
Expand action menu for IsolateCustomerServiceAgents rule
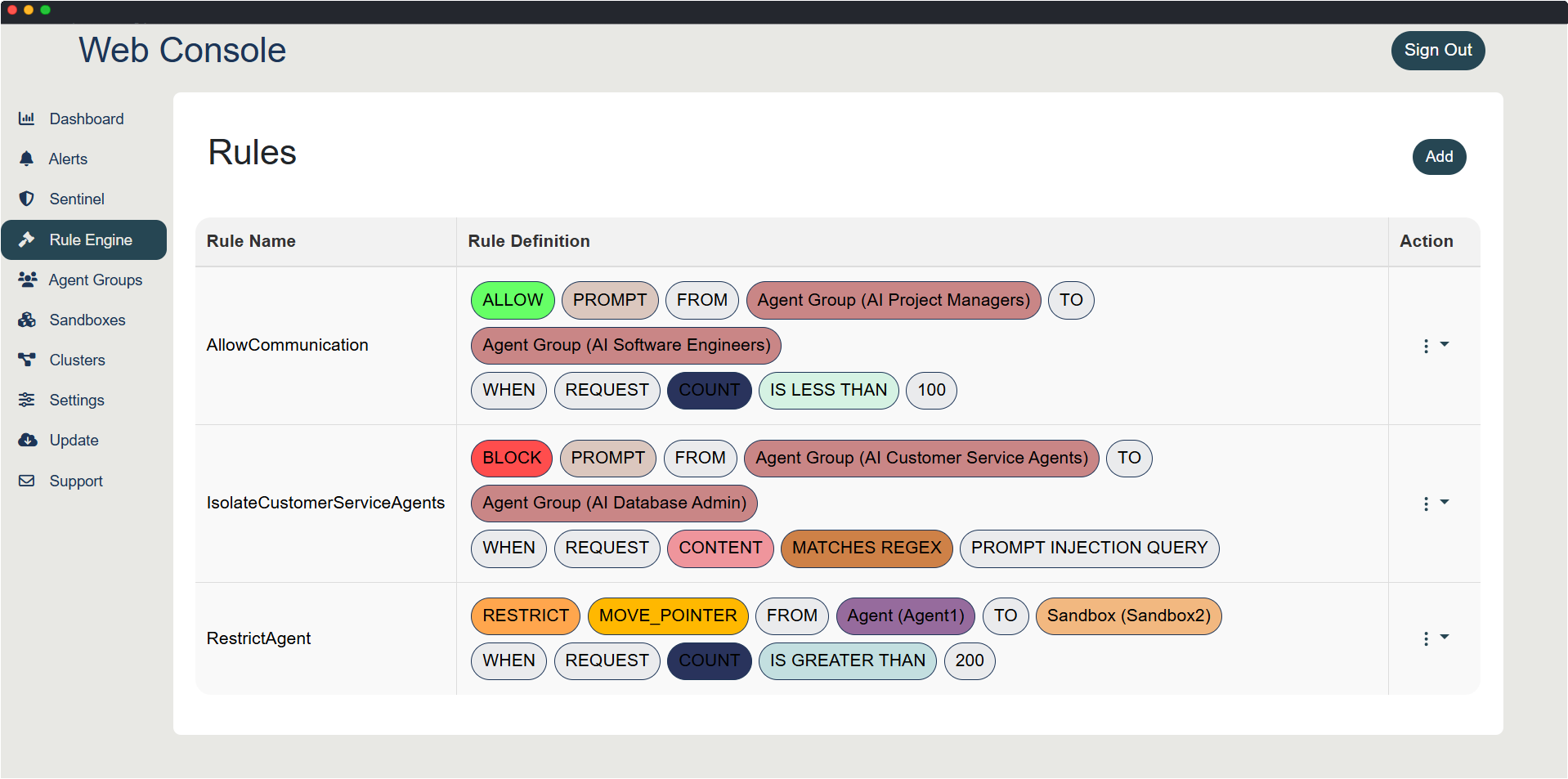pyautogui.click(x=1435, y=504)
